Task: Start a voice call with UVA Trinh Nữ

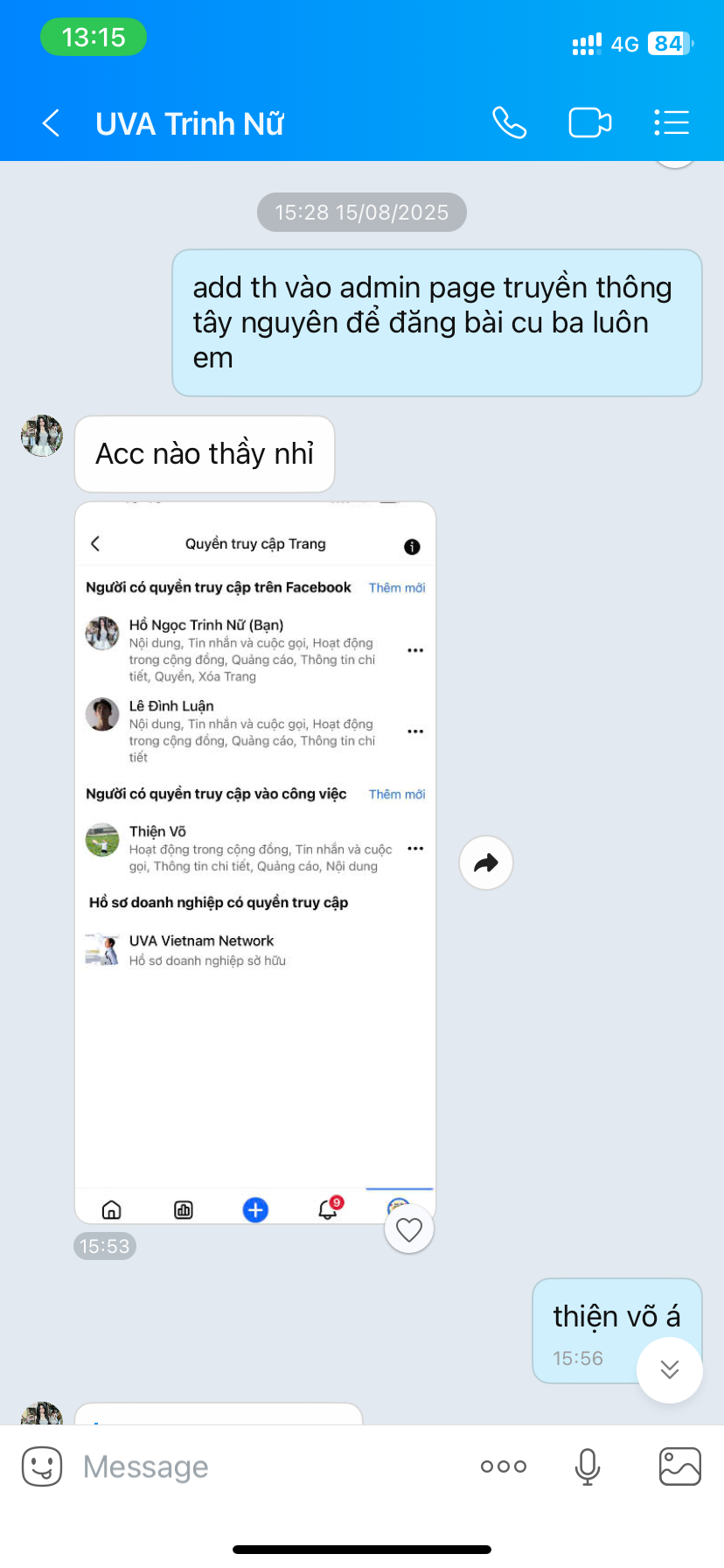Action: coord(509,122)
